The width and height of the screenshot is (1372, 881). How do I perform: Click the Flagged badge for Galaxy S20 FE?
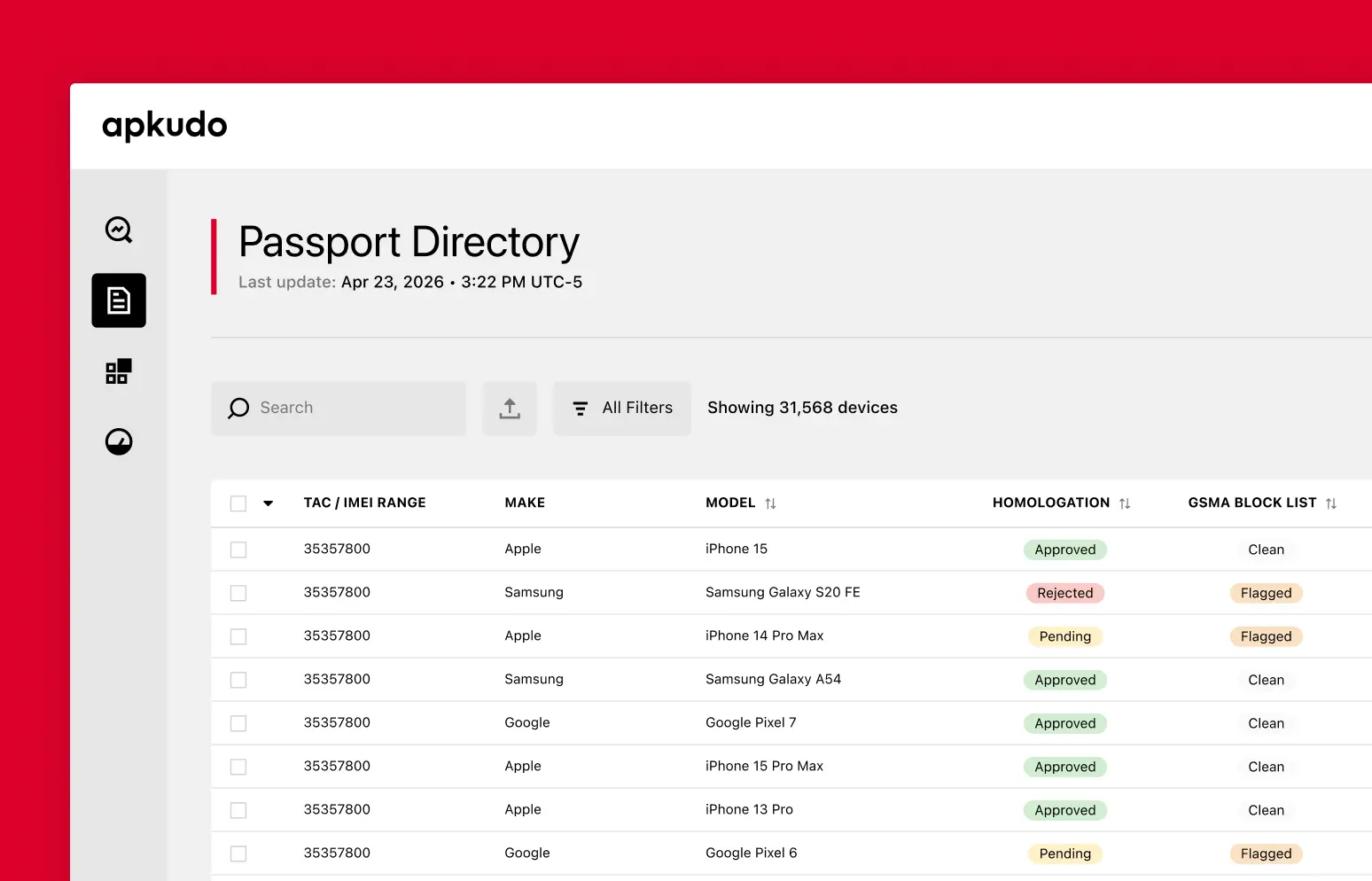tap(1267, 593)
